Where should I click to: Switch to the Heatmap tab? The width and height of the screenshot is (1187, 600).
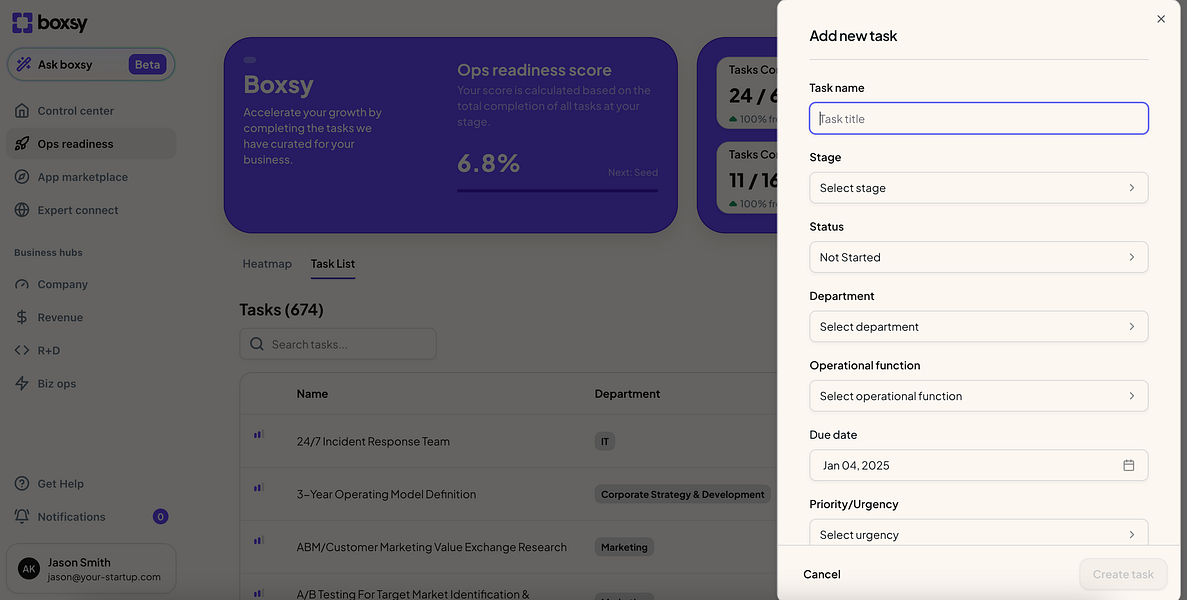tap(267, 263)
